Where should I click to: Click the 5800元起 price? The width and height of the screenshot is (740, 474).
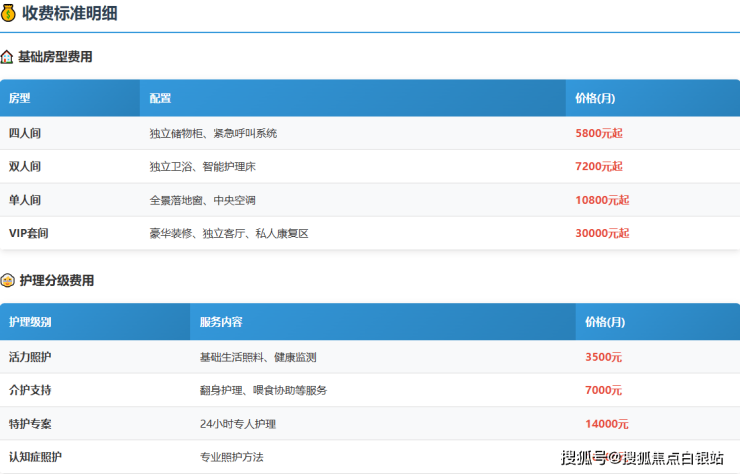point(599,133)
